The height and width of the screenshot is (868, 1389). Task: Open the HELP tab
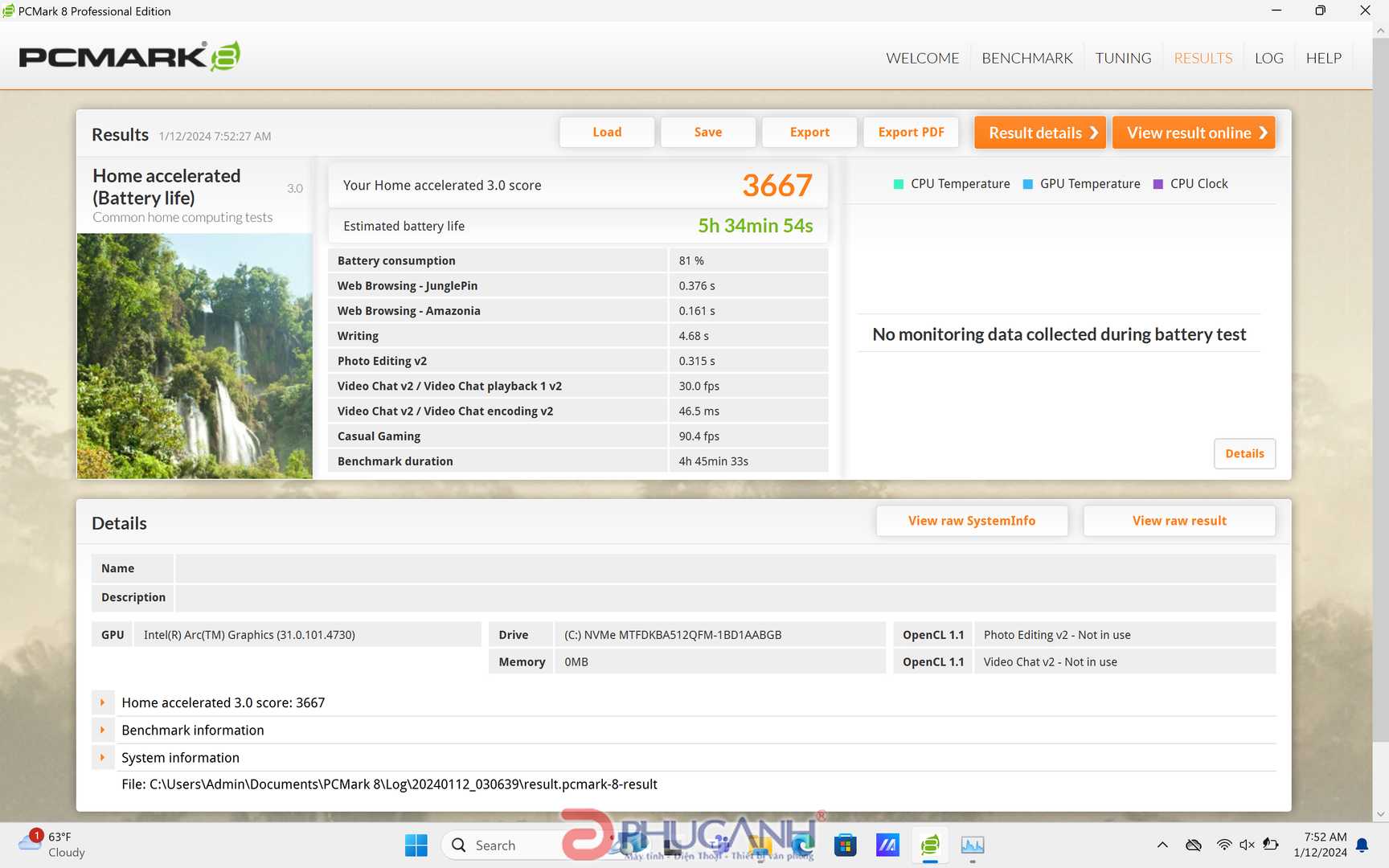[x=1323, y=58]
